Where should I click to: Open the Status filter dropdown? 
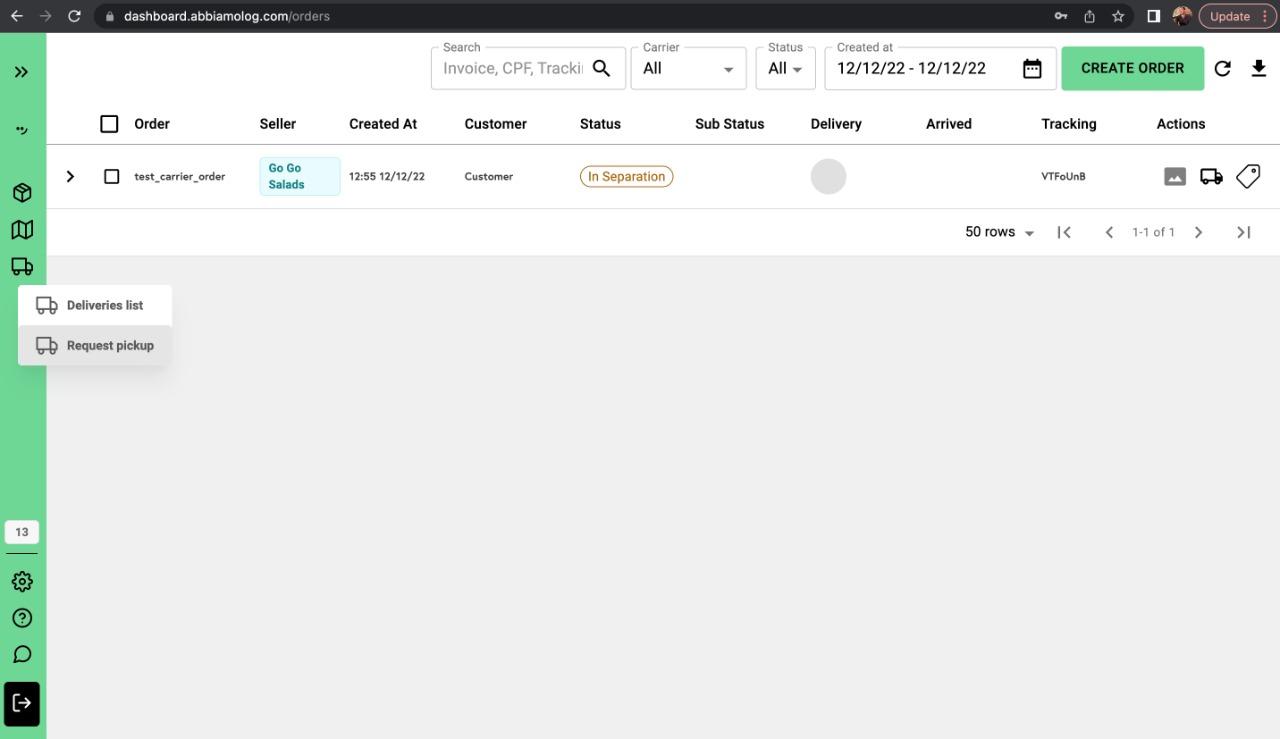[785, 68]
